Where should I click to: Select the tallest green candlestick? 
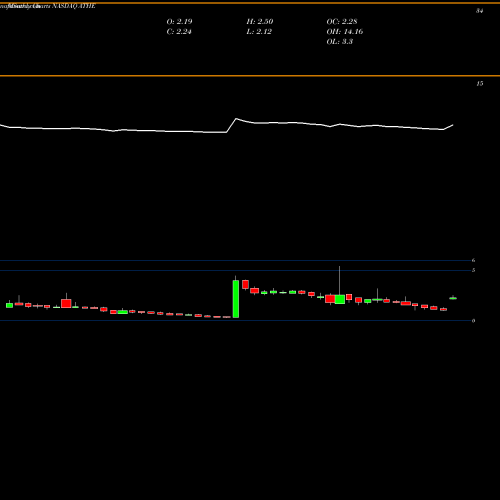pos(236,299)
